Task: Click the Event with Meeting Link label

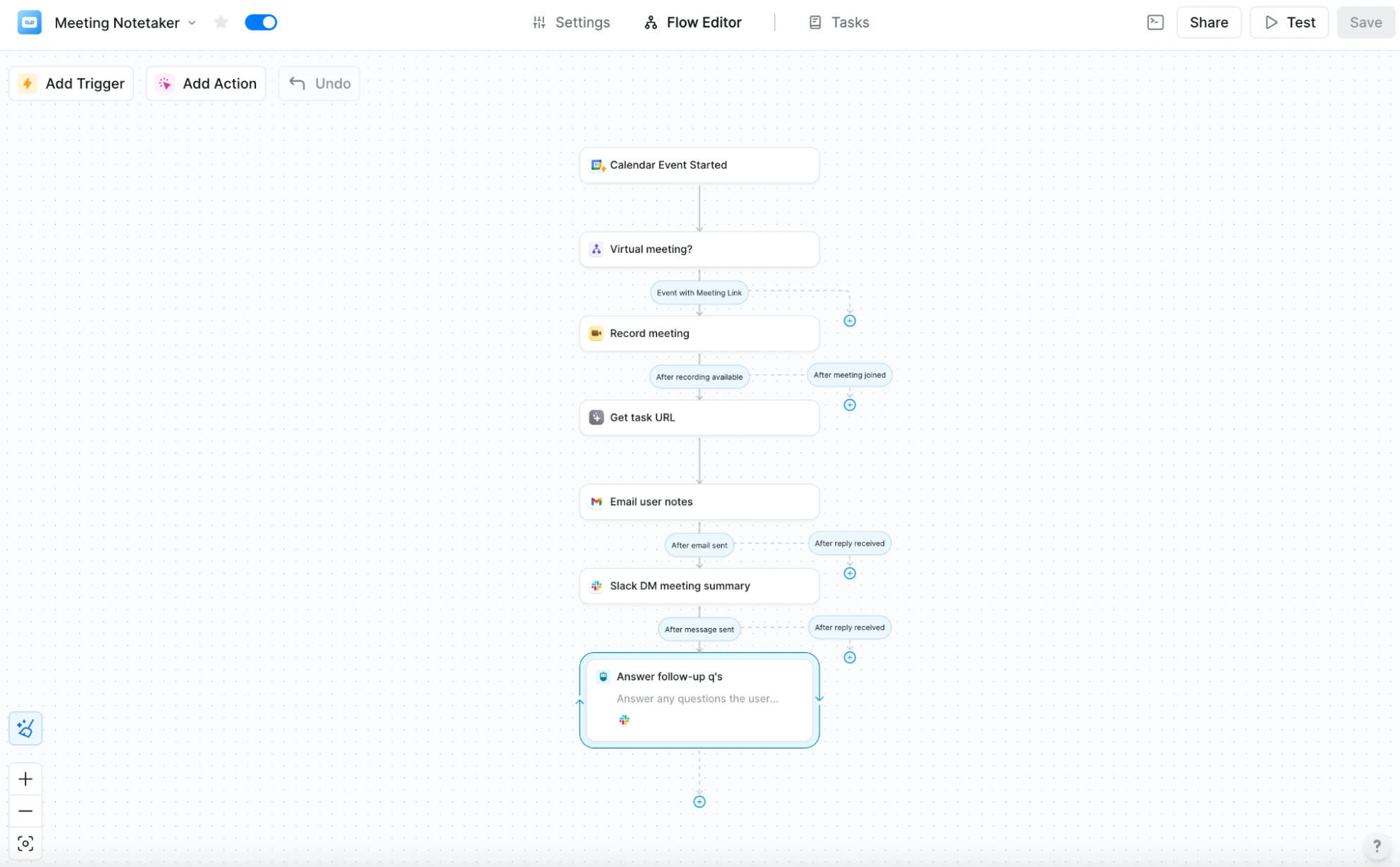Action: pyautogui.click(x=699, y=293)
